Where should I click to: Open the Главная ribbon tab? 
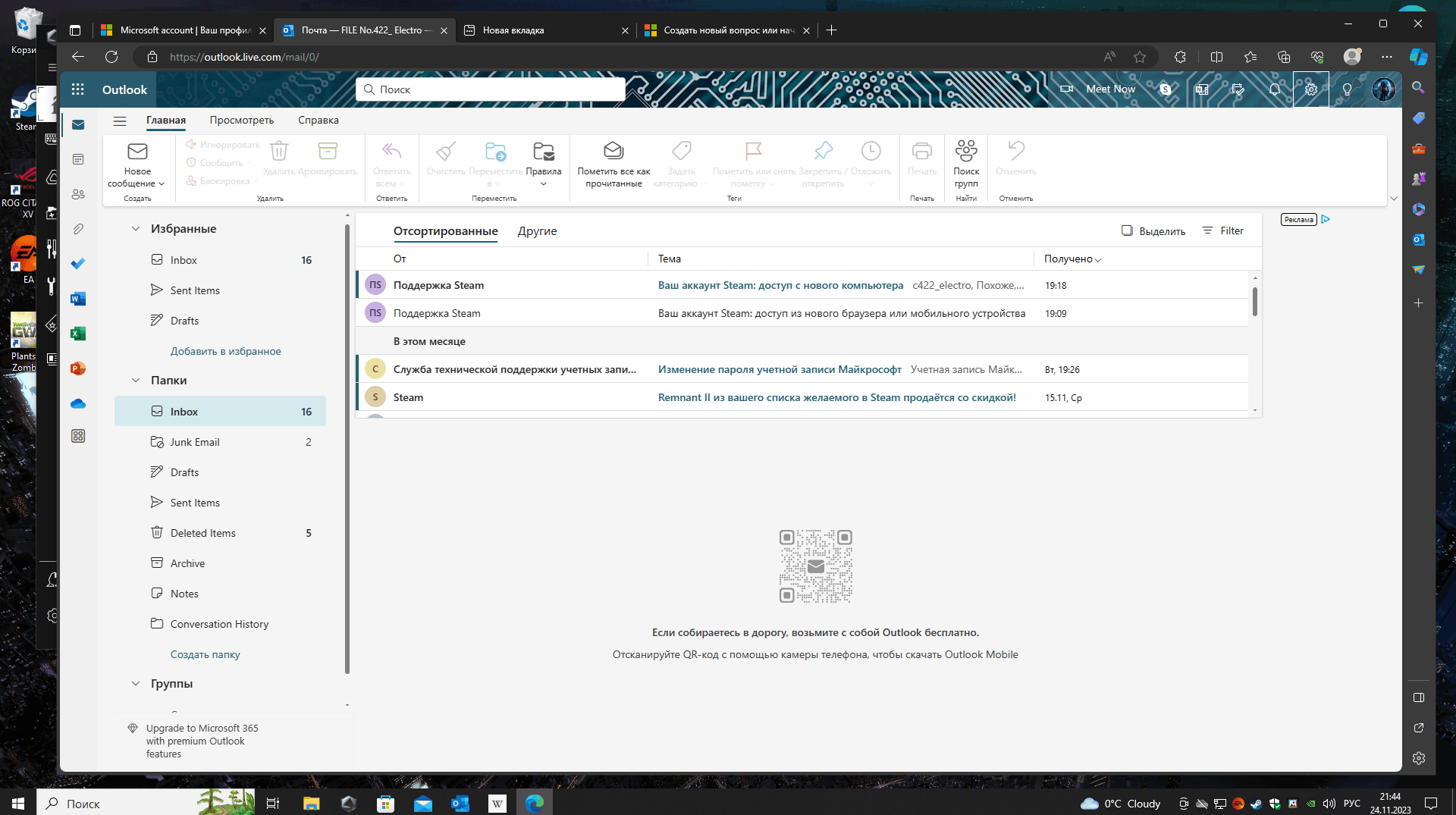166,120
